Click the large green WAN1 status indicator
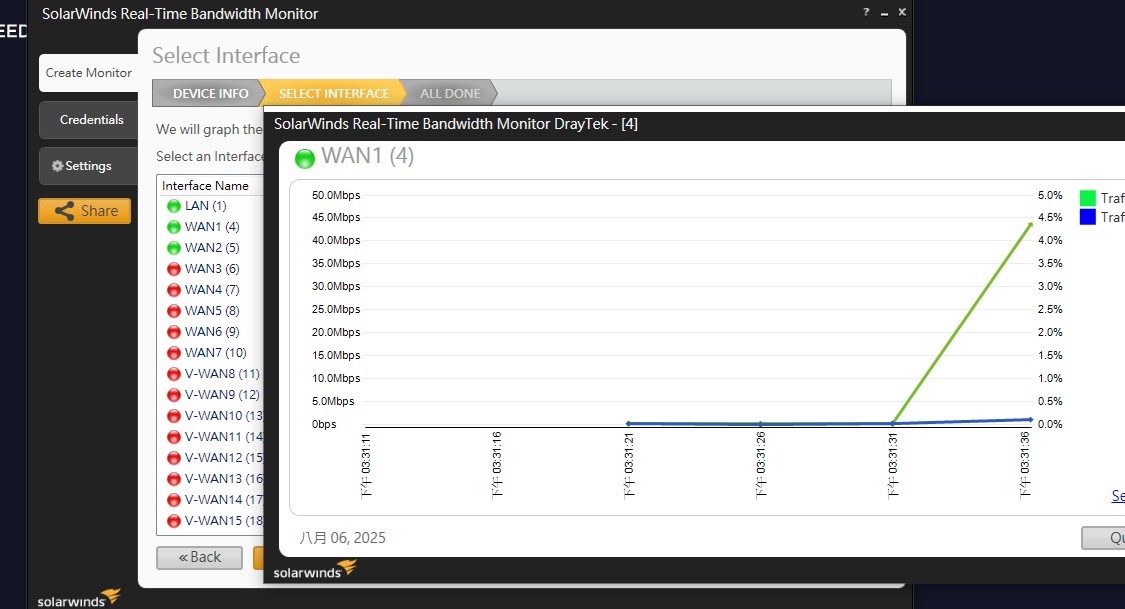Screen dimensions: 1125x609 coord(305,158)
